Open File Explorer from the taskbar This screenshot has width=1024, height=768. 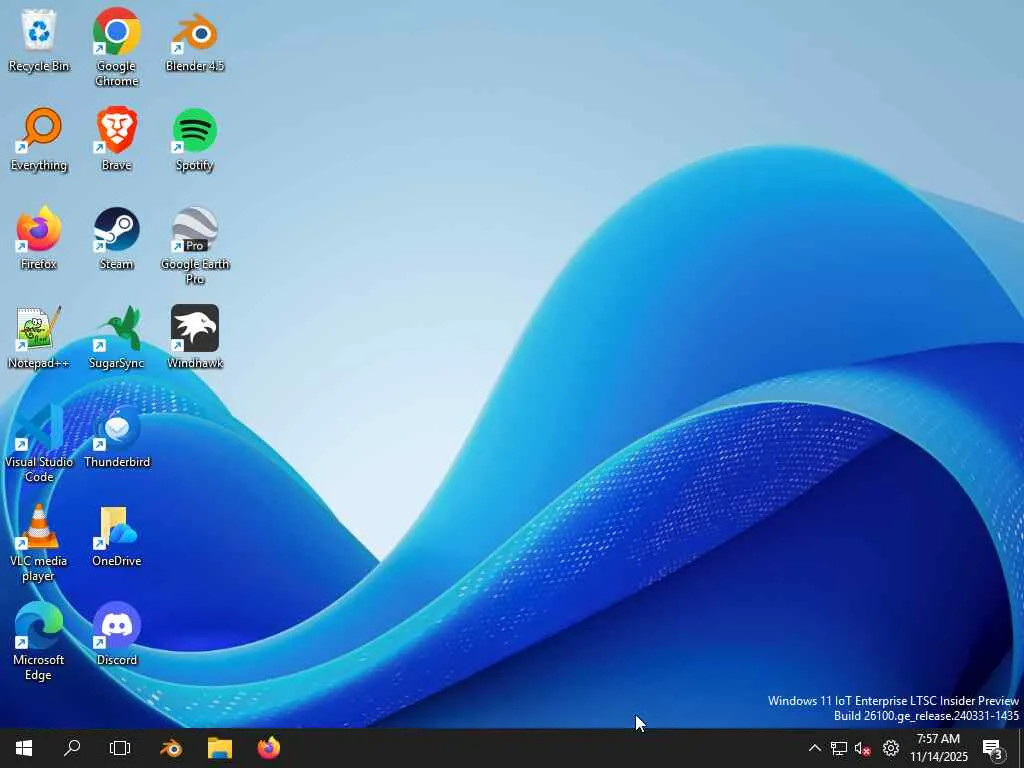coord(220,748)
